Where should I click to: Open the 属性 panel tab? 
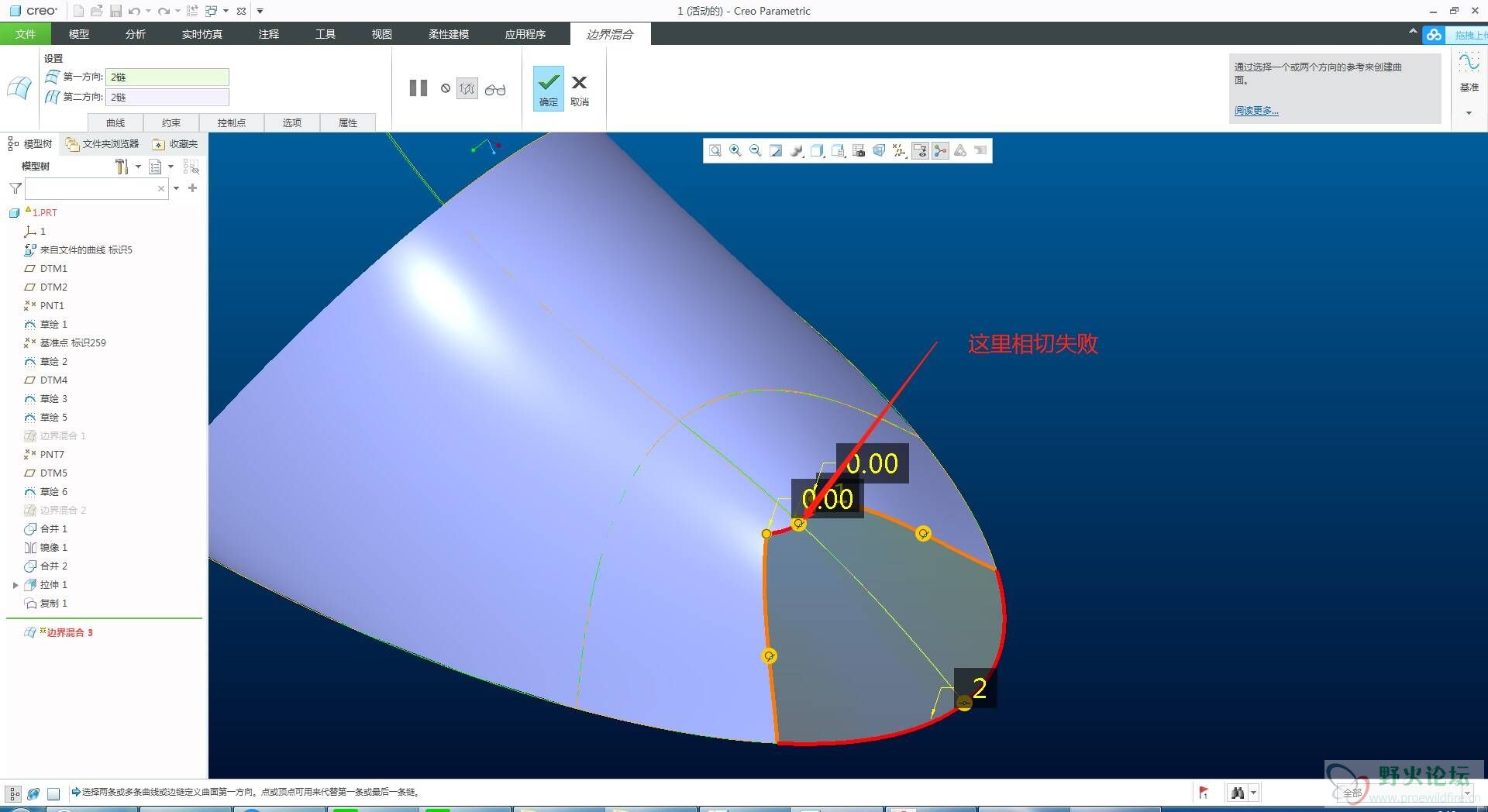click(348, 122)
